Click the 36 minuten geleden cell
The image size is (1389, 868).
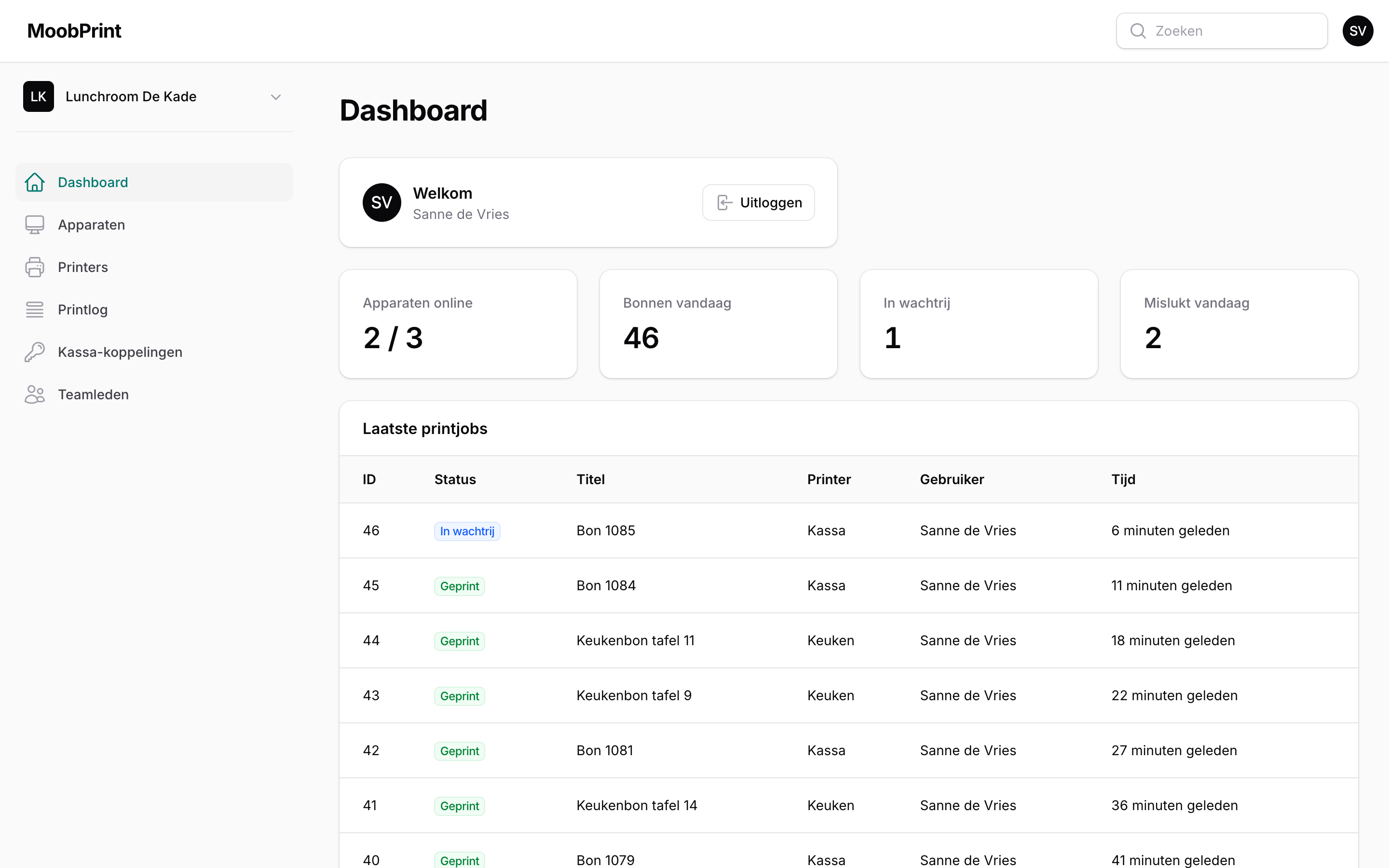tap(1174, 805)
